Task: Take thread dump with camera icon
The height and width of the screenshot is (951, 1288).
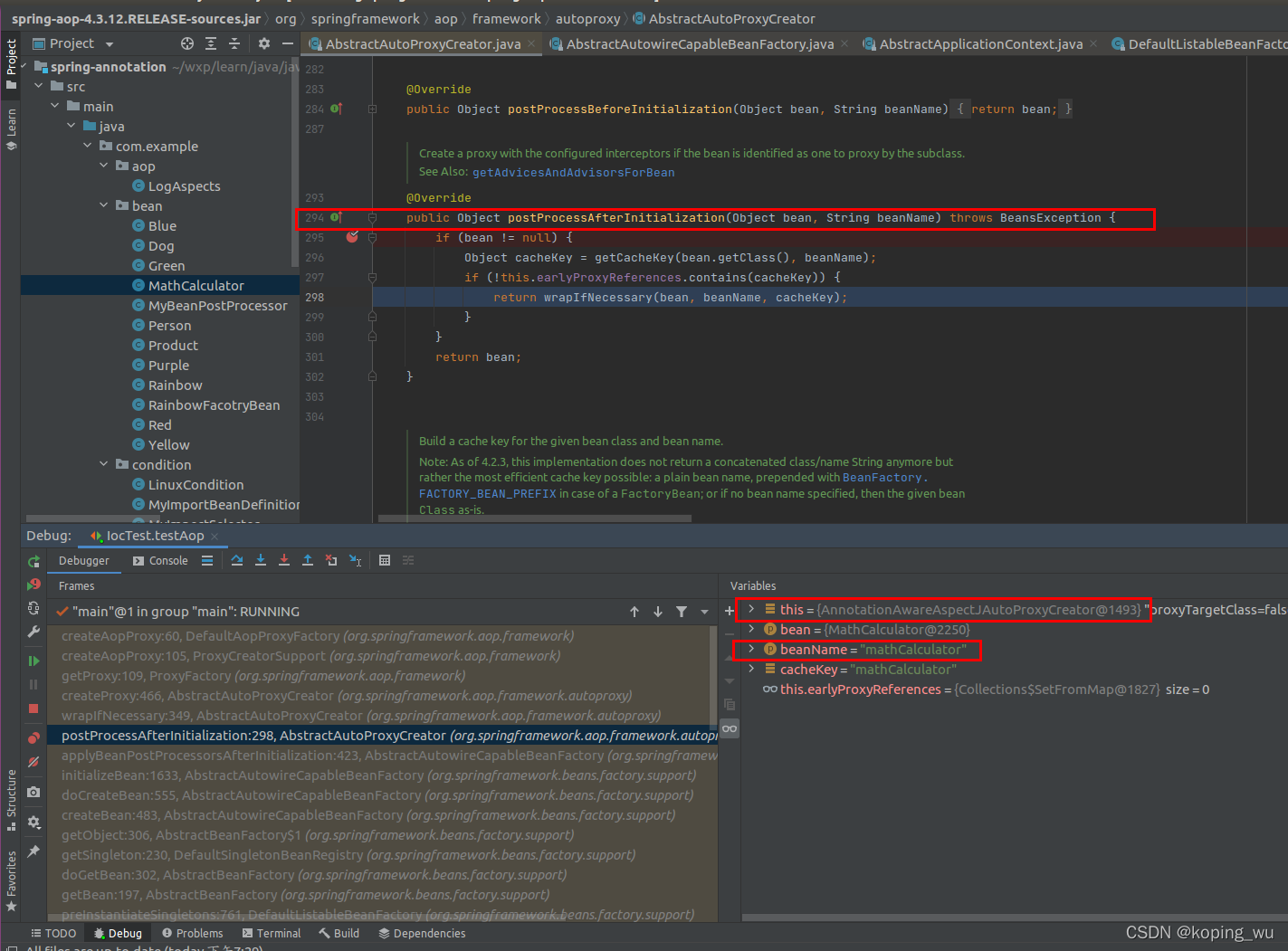Action: [x=33, y=792]
